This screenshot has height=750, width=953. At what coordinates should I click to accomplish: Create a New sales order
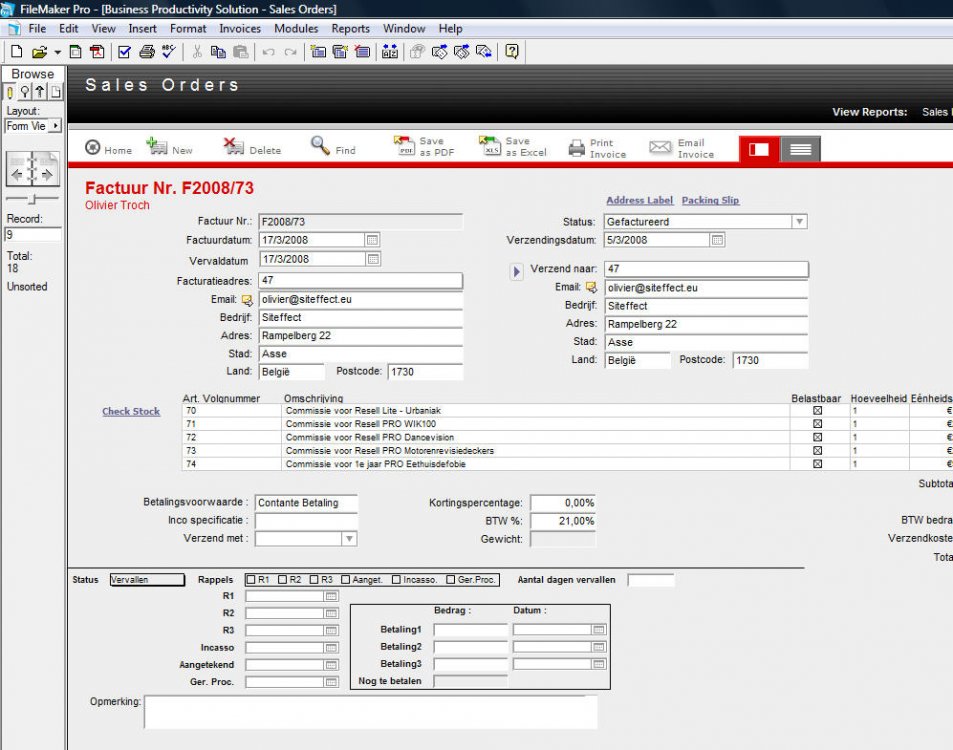click(x=157, y=147)
